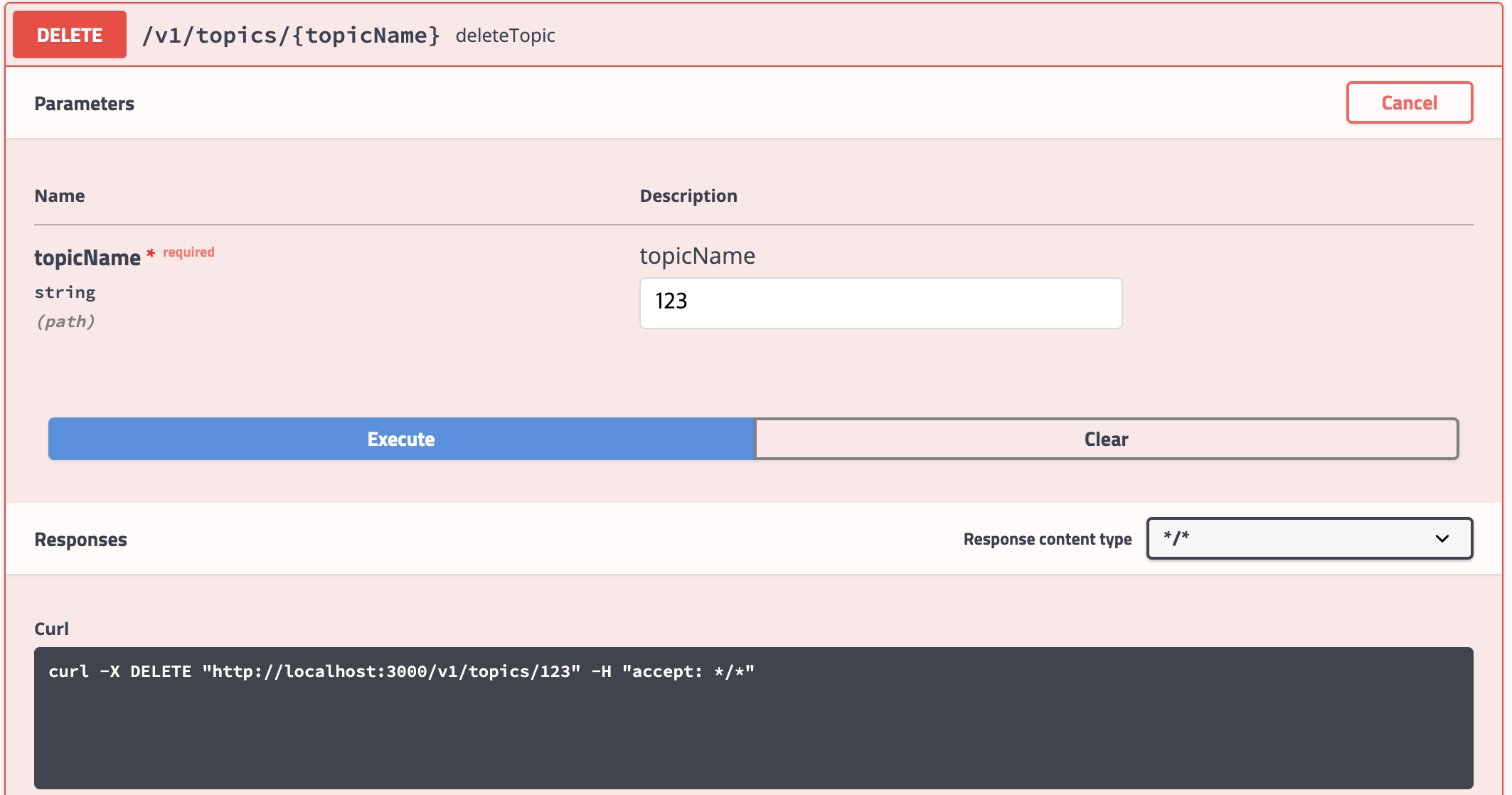Viewport: 1512px width, 795px height.
Task: Execute the delete topic request
Action: [x=401, y=439]
